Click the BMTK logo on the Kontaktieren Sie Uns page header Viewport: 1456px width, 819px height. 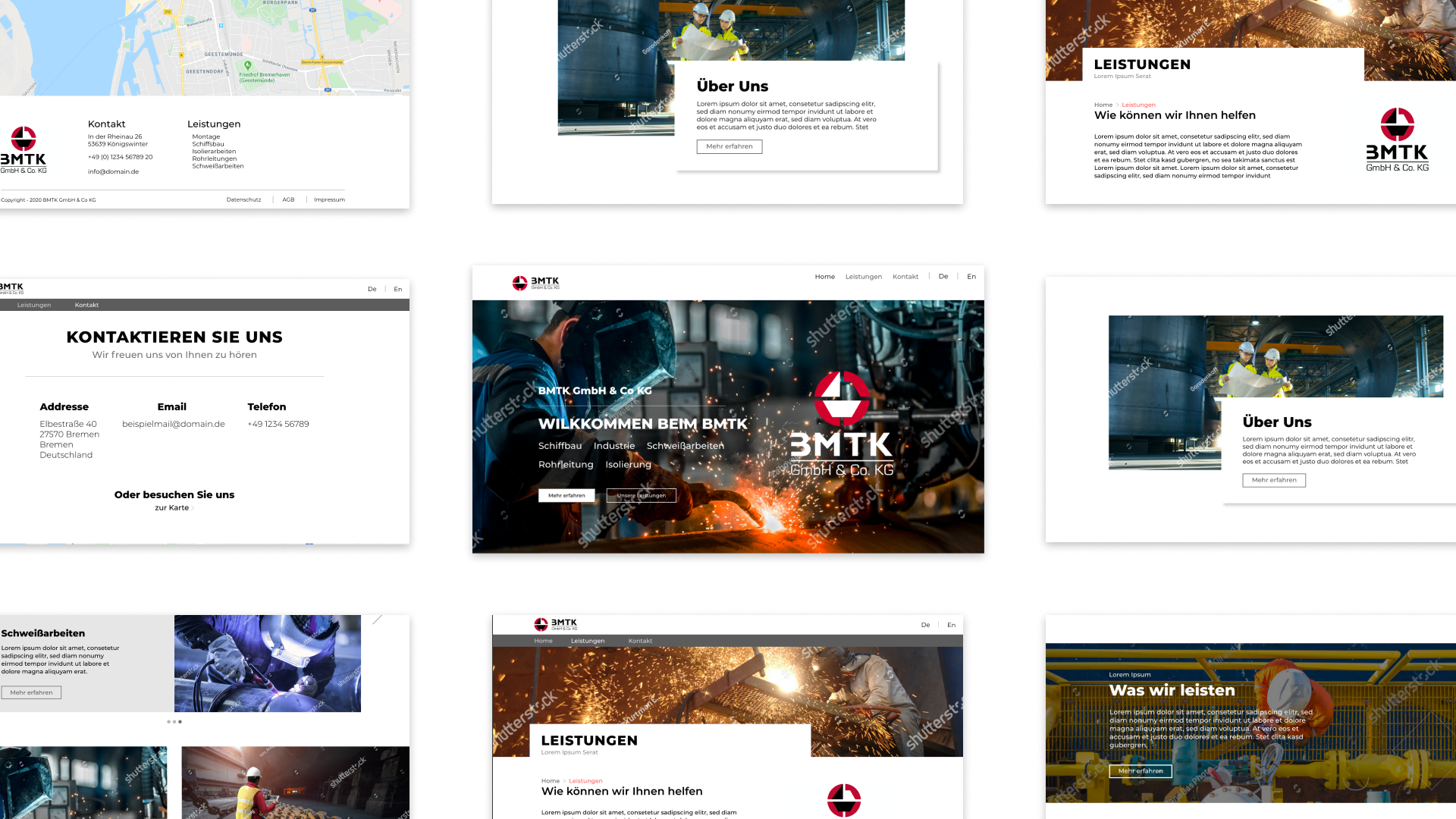click(x=11, y=288)
